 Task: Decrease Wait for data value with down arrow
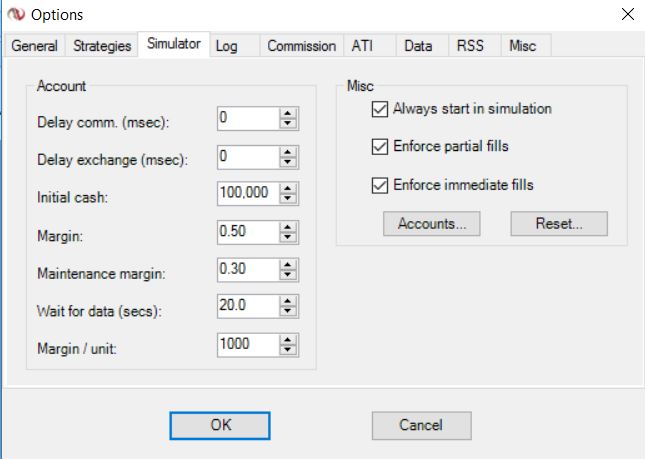click(x=289, y=312)
